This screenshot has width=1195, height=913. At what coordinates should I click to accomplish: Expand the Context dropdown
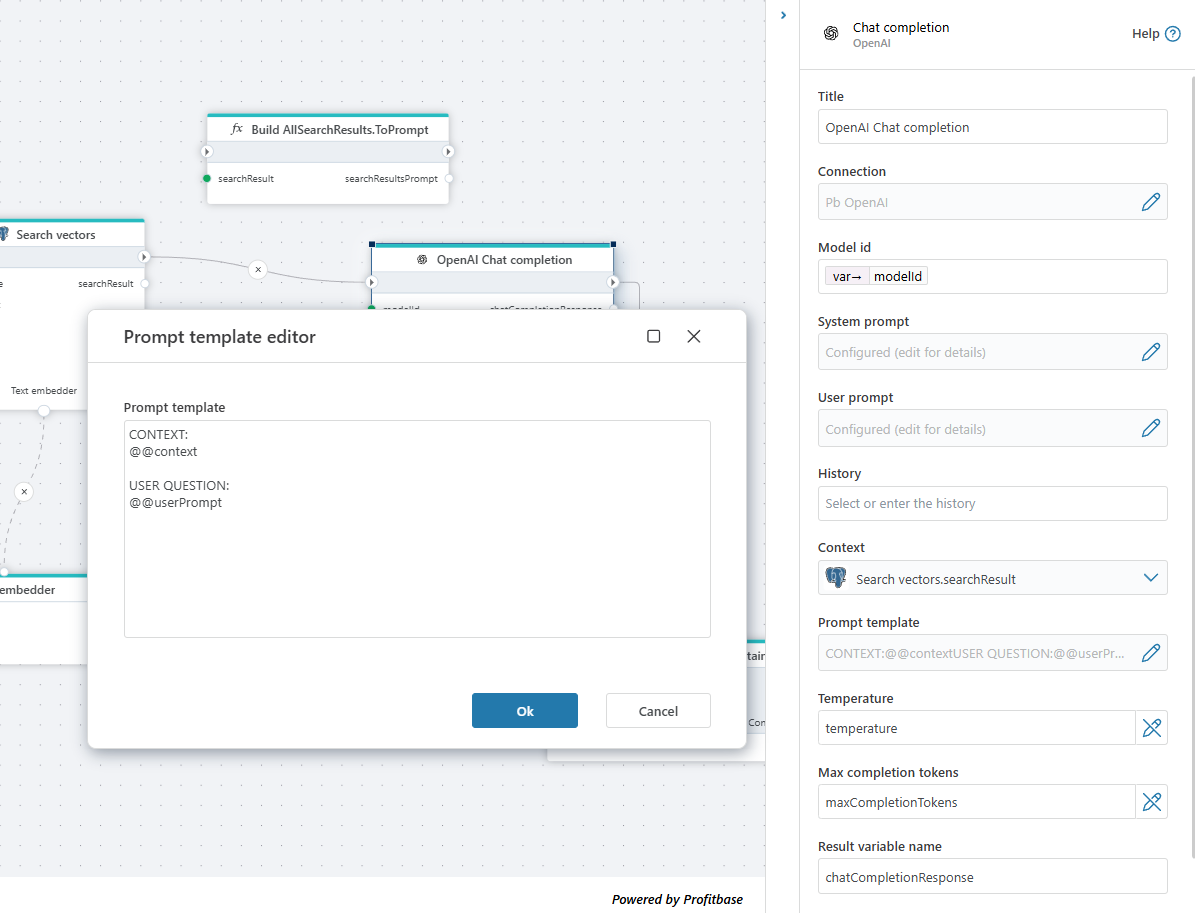coord(1150,578)
